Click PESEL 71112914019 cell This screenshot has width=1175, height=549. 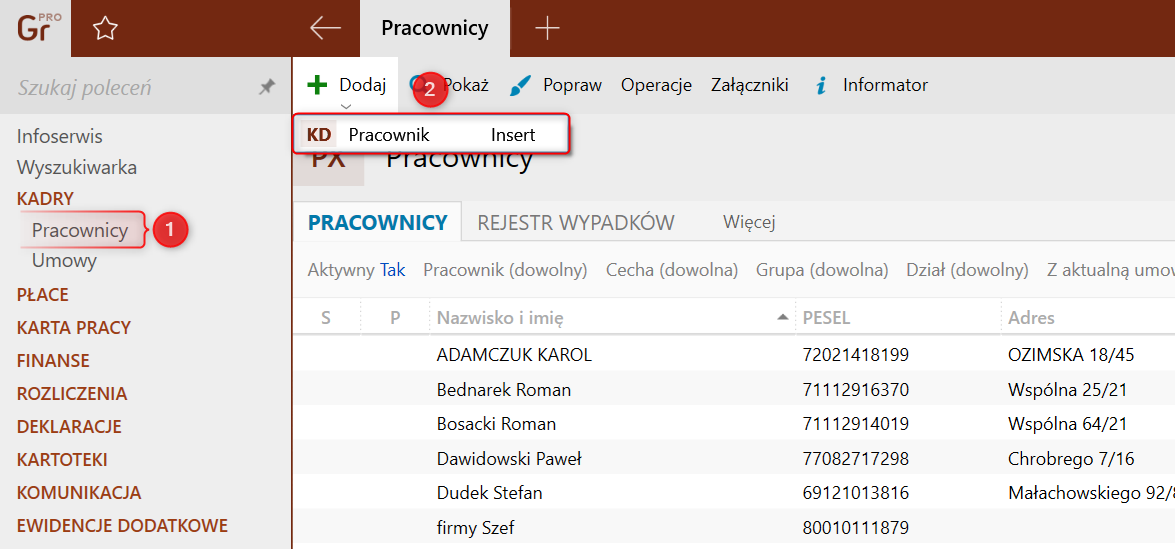855,424
